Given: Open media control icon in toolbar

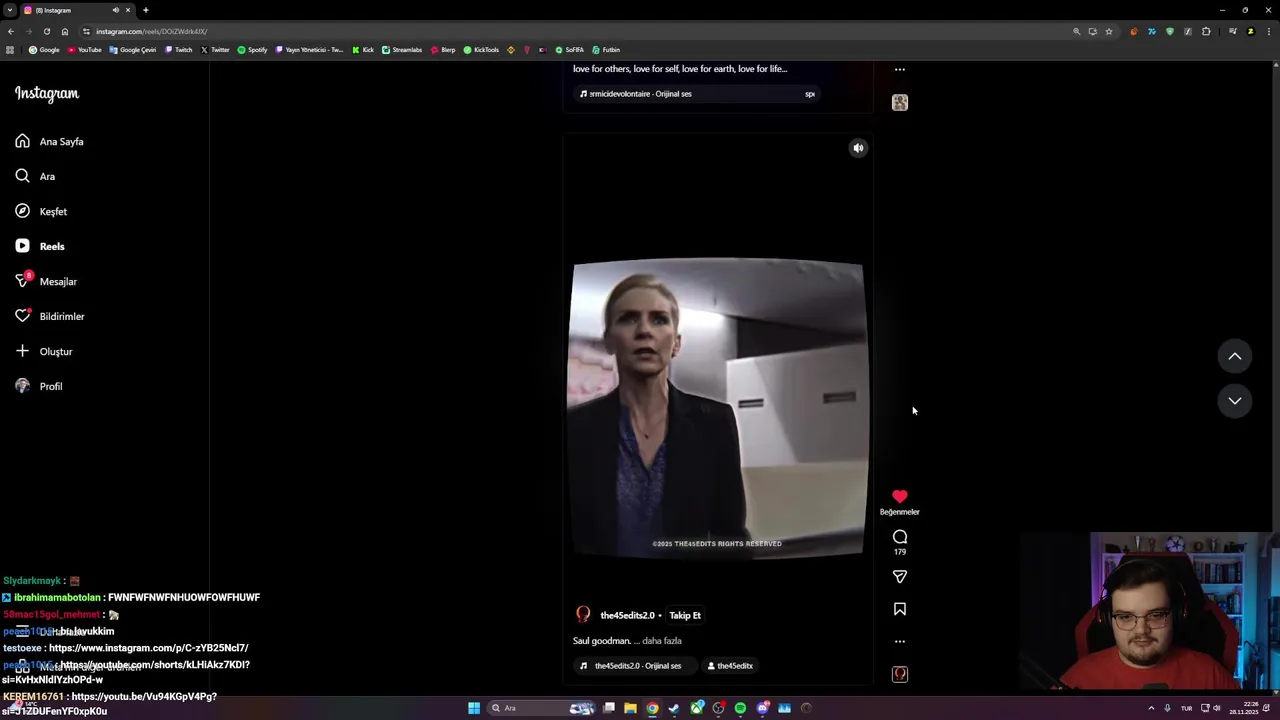Looking at the screenshot, I should point(1233,31).
